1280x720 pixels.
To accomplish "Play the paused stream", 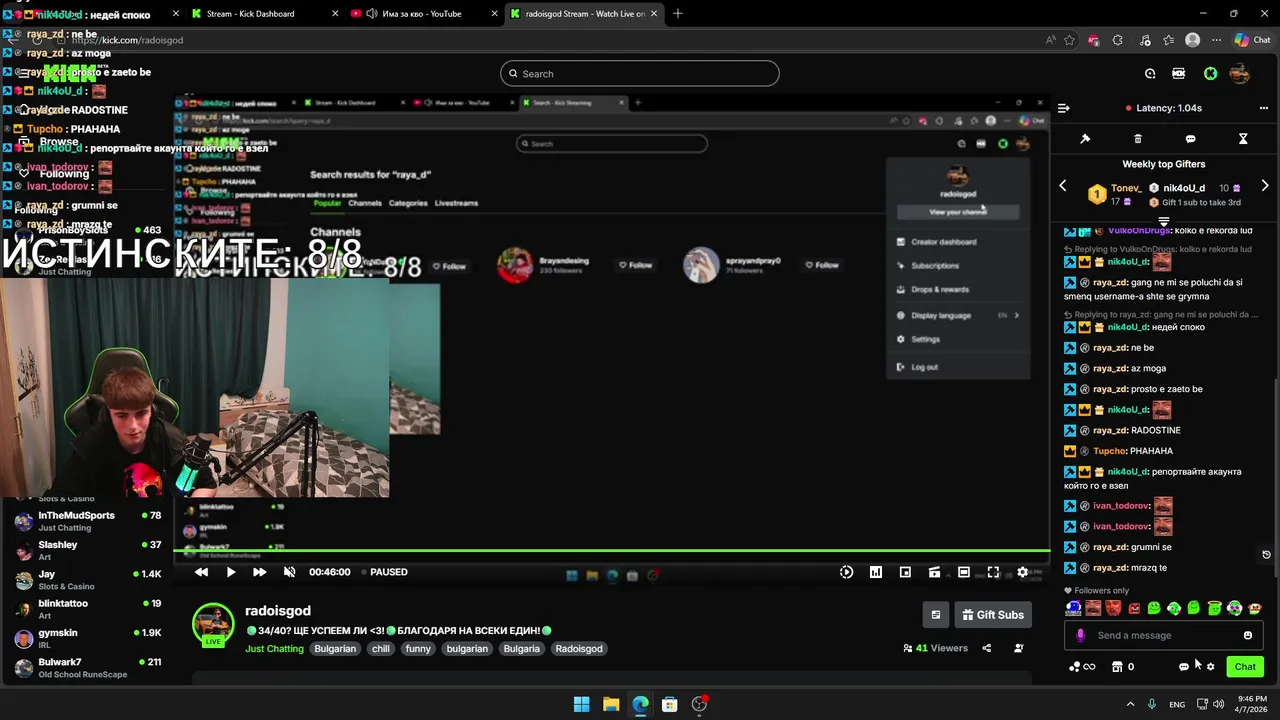I will tap(231, 572).
